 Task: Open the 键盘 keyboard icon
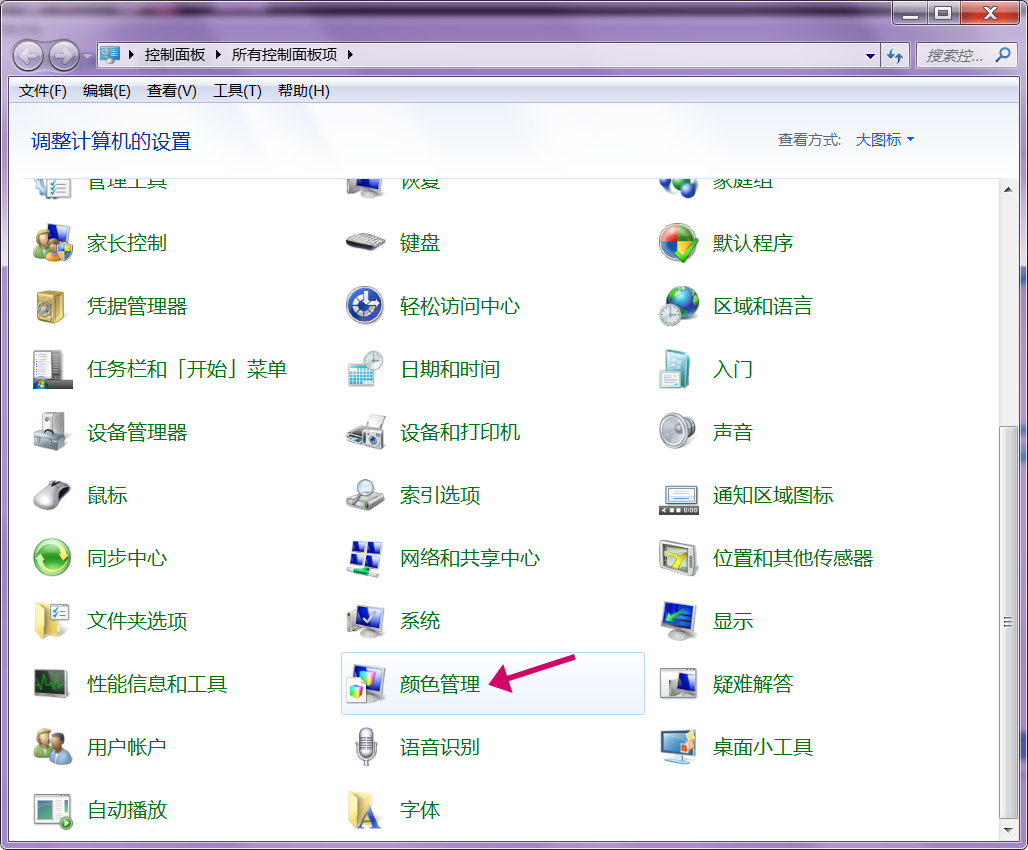pos(365,243)
